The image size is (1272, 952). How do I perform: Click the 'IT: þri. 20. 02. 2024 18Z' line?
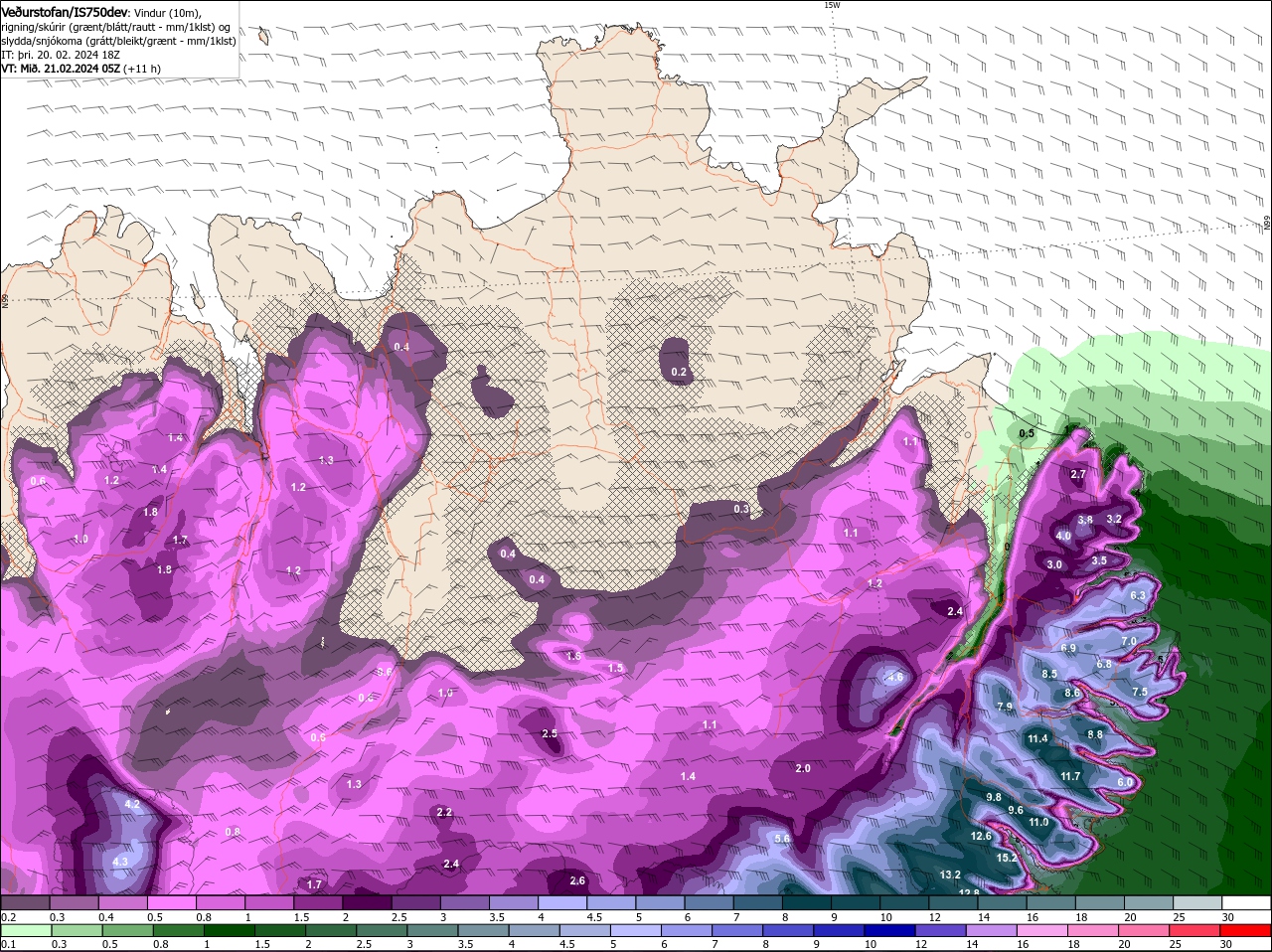pyautogui.click(x=61, y=55)
